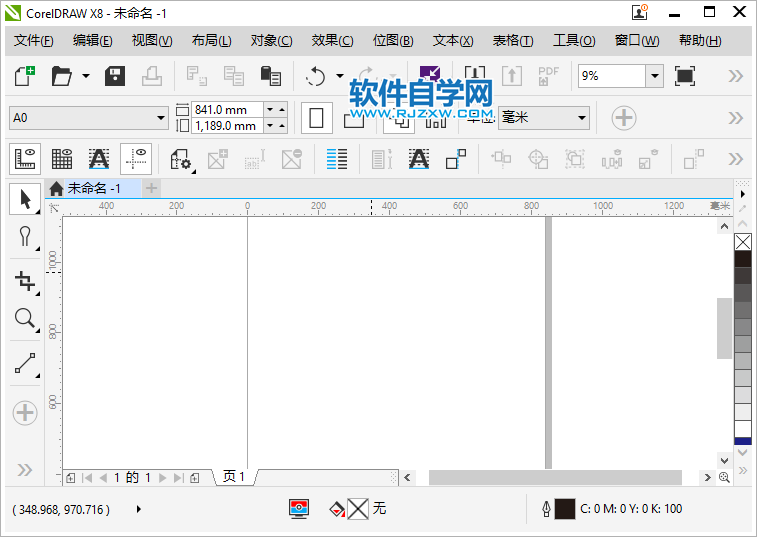757x537 pixels.
Task: Click the full-screen preview icon
Action: pyautogui.click(x=685, y=76)
